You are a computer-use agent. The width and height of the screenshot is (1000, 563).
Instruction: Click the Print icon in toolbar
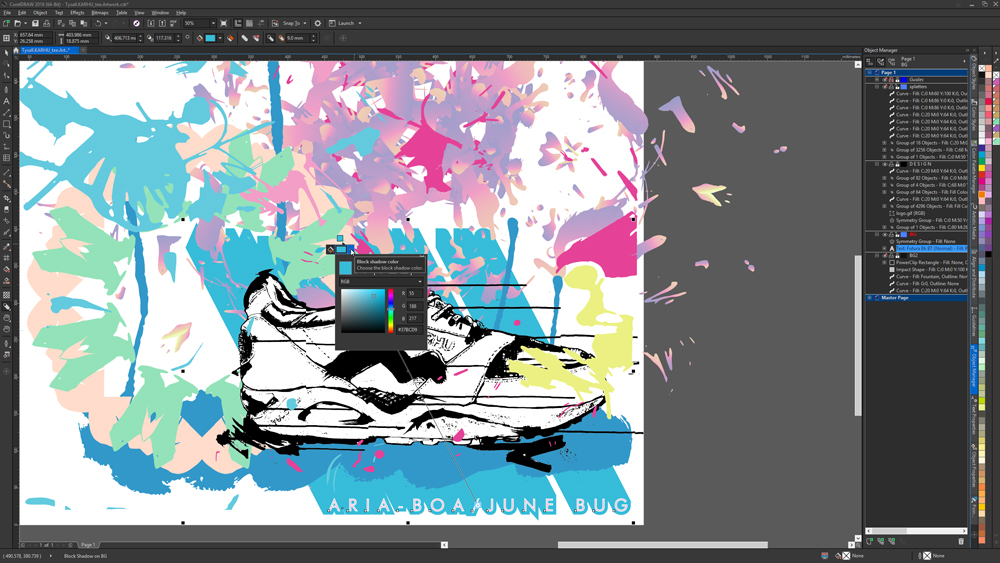click(46, 23)
